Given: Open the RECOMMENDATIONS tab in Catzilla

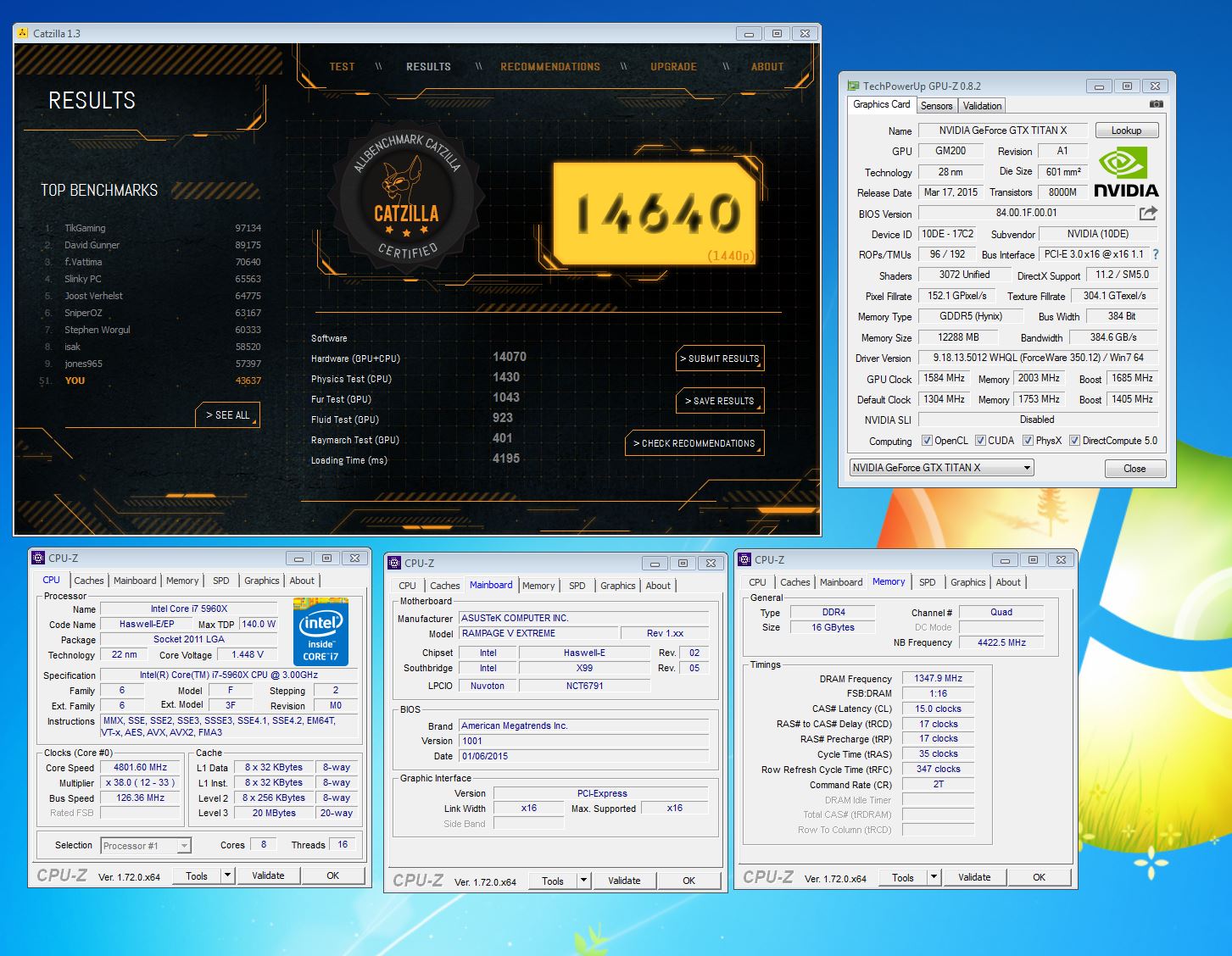Looking at the screenshot, I should click(550, 66).
